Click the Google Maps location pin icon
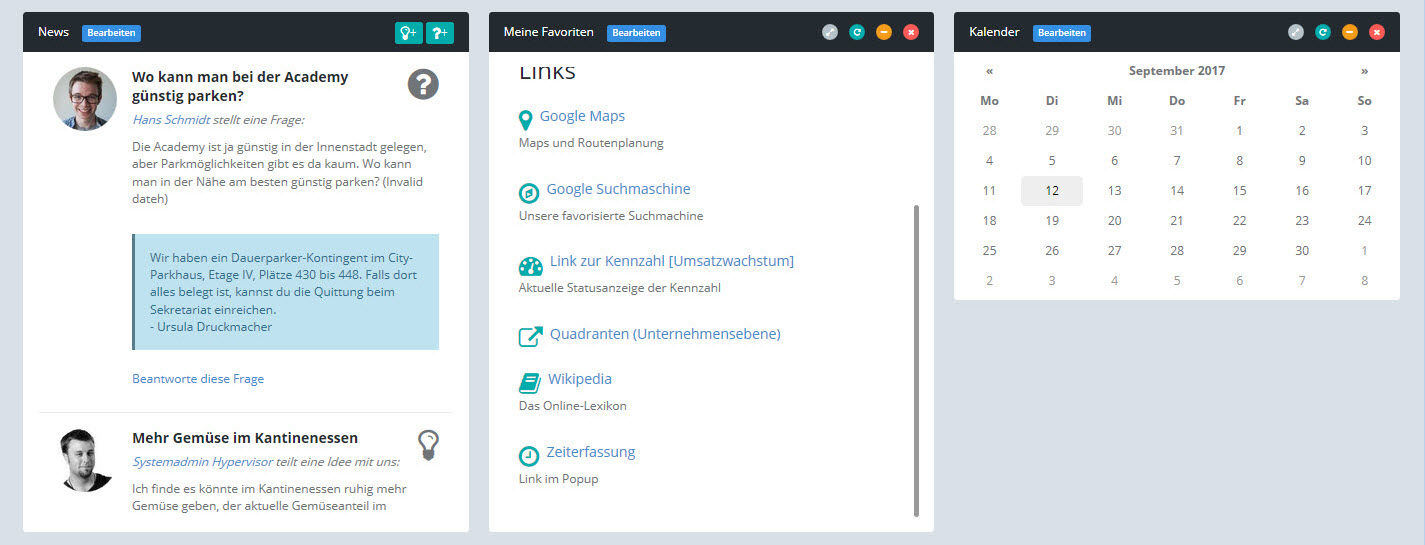The width and height of the screenshot is (1425, 545). tap(526, 120)
